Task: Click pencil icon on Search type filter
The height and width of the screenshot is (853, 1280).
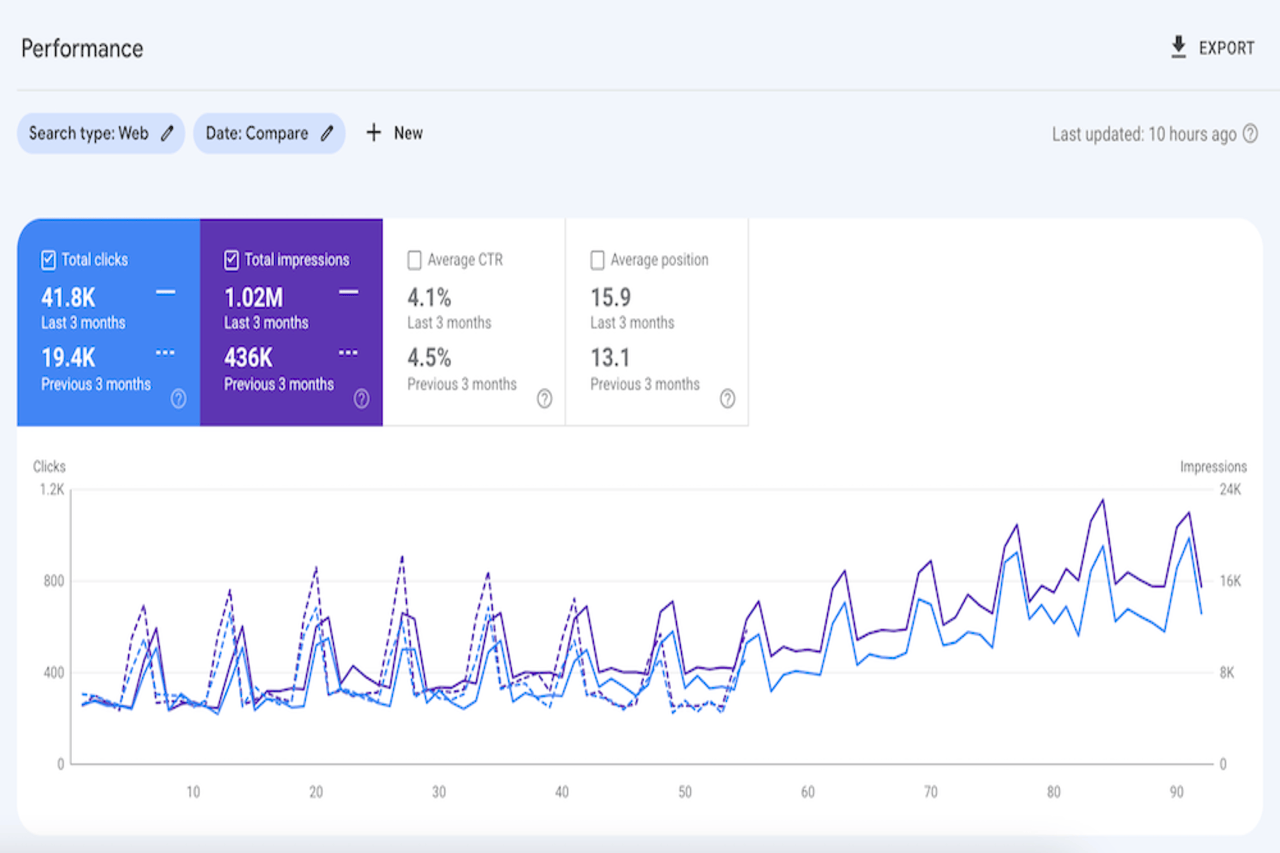Action: click(x=167, y=133)
